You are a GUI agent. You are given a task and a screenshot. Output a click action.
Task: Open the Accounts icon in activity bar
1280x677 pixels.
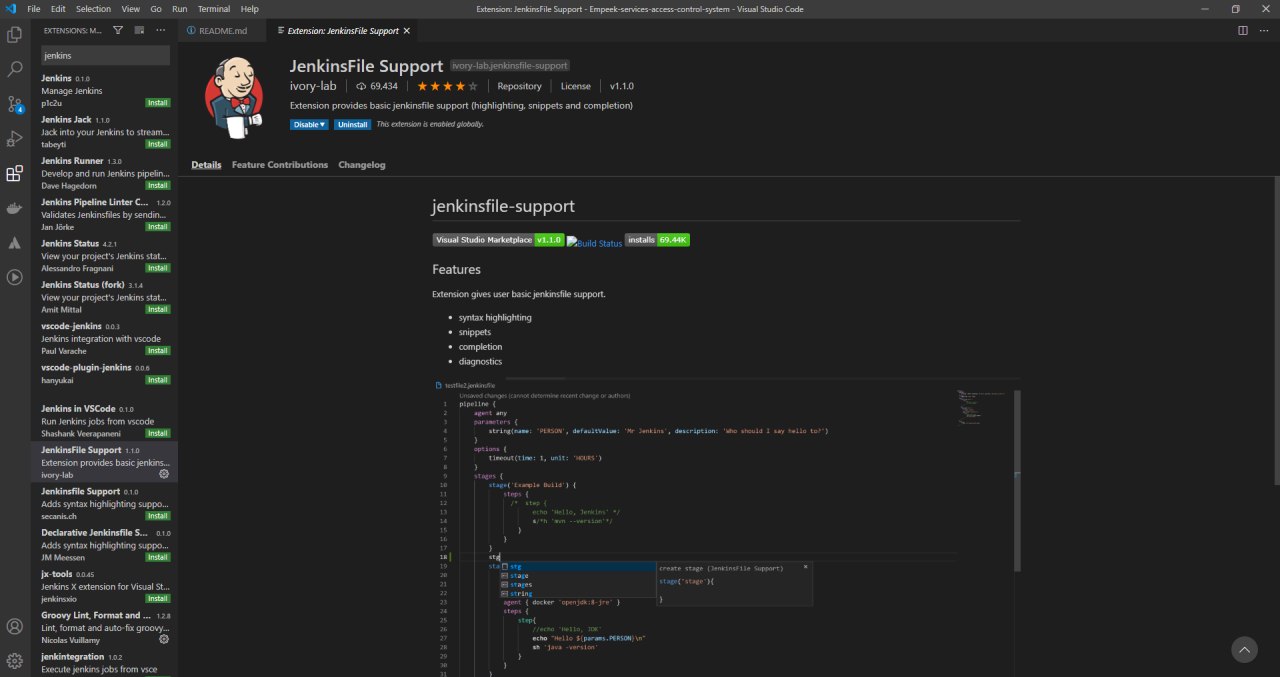15,626
